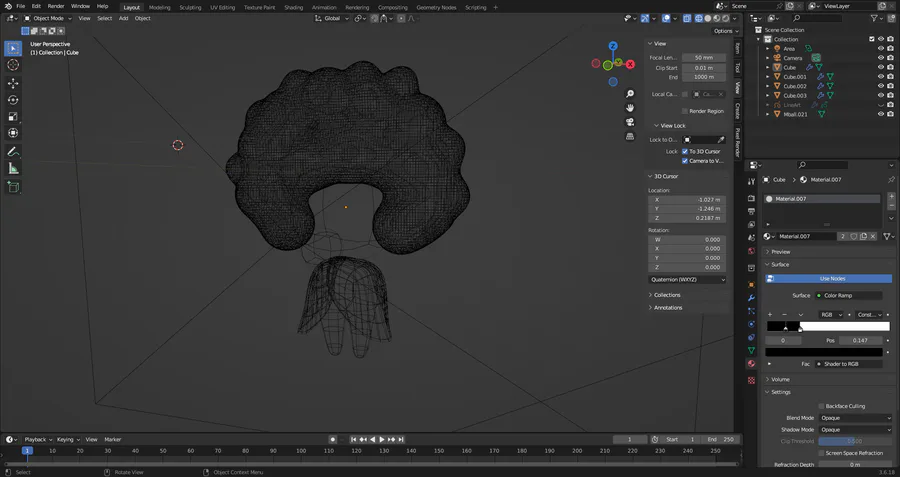Image resolution: width=900 pixels, height=477 pixels.
Task: Open Global transform orientation dropdown
Action: (x=332, y=18)
